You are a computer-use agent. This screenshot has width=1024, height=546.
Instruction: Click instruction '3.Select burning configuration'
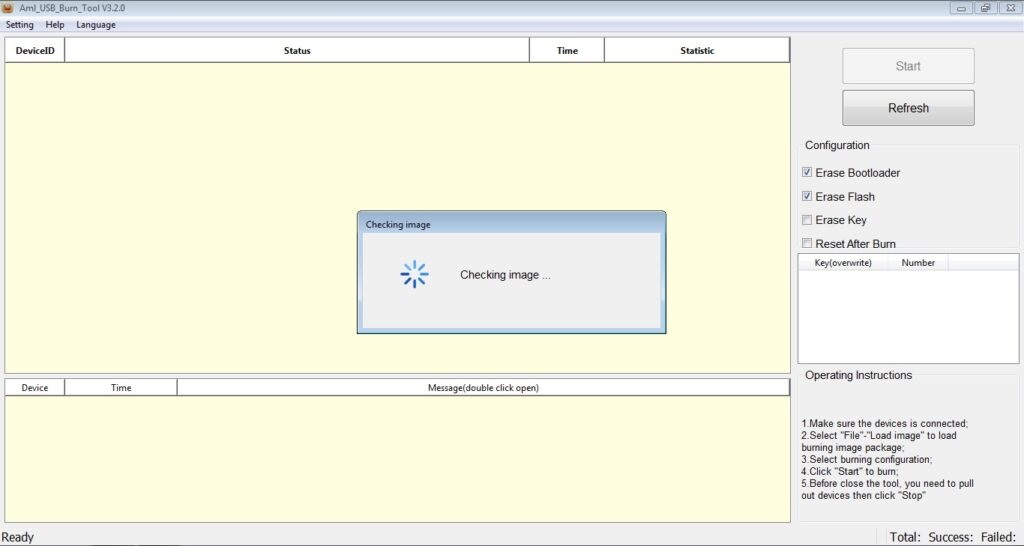pos(867,459)
